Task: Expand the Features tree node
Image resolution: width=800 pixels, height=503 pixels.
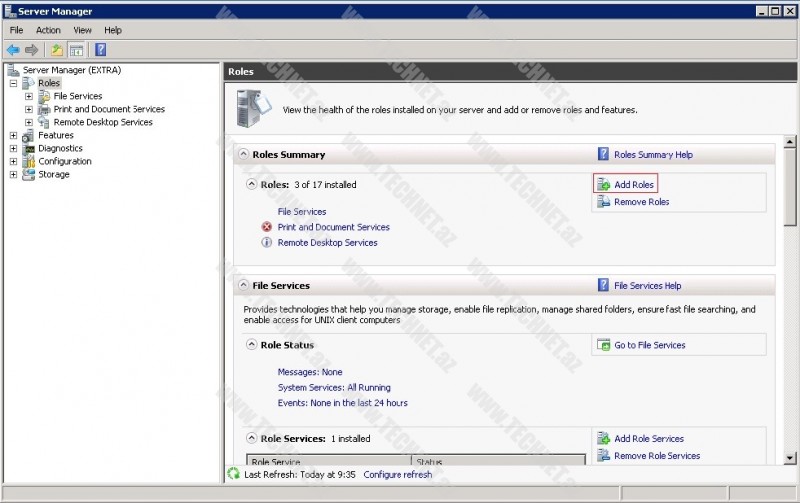Action: tap(13, 135)
